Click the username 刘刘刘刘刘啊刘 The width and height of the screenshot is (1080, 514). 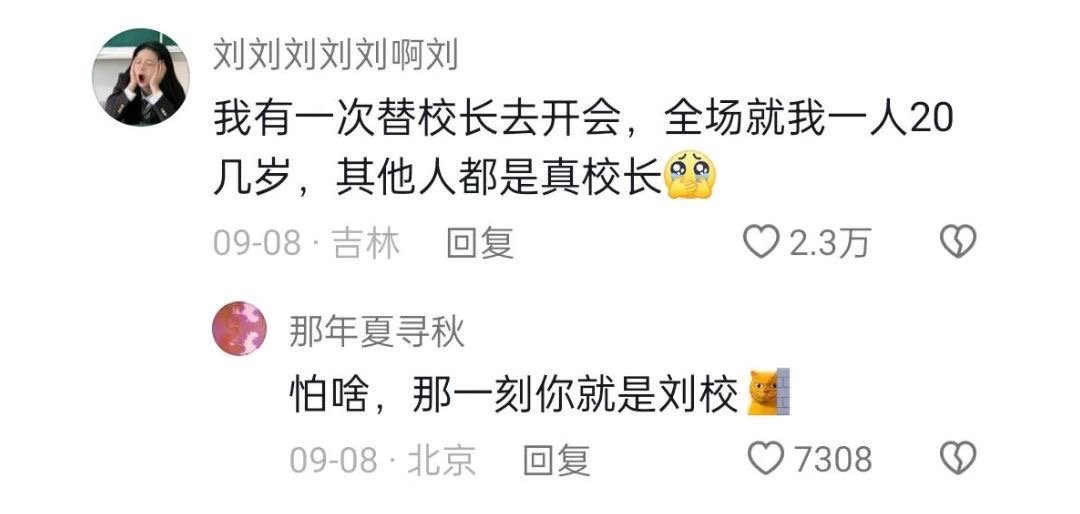pos(335,54)
